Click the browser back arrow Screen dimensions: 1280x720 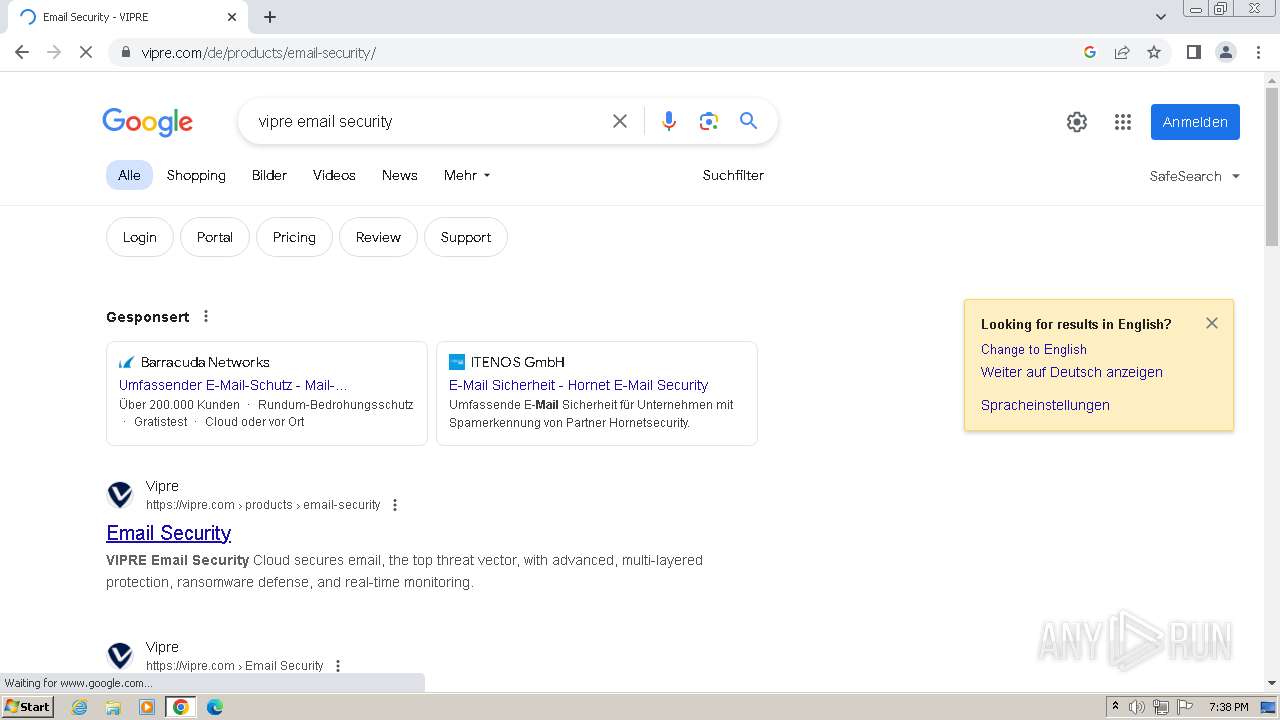(22, 52)
